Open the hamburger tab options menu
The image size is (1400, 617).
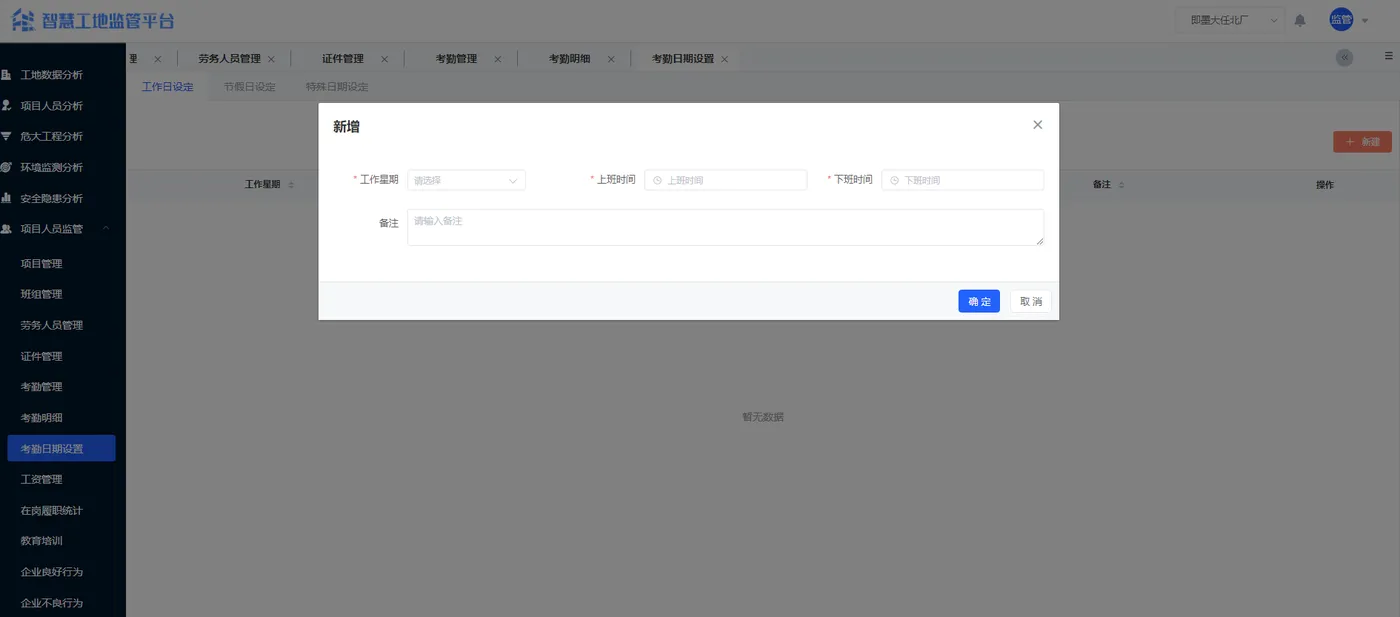[x=1388, y=56]
